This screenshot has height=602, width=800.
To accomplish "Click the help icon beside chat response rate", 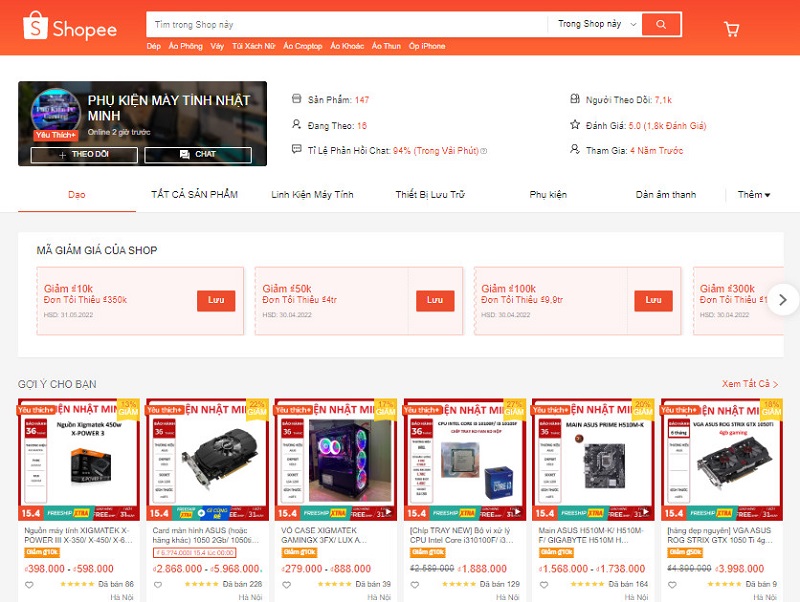I will tap(484, 151).
